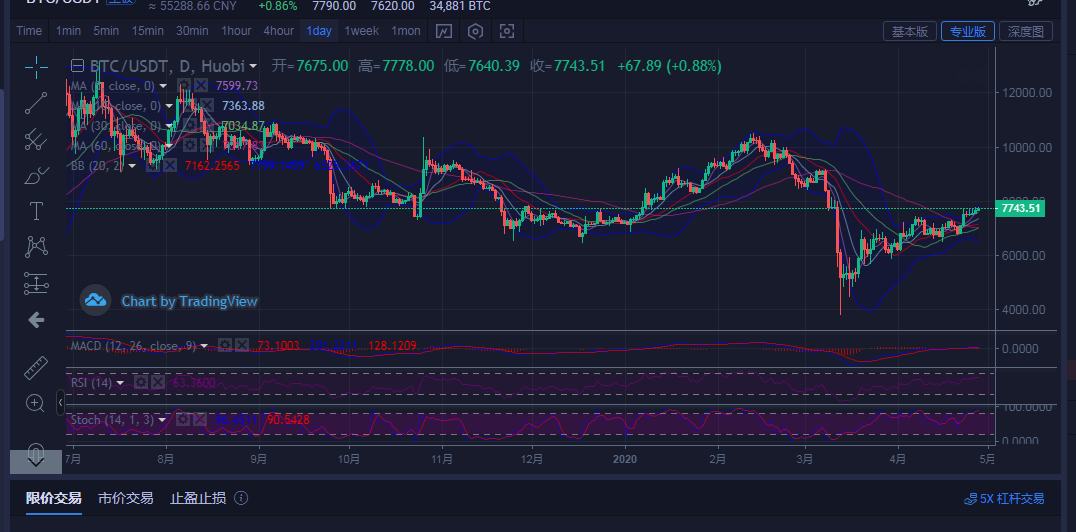
Task: Switch to 4hour timeframe
Action: [x=279, y=31]
